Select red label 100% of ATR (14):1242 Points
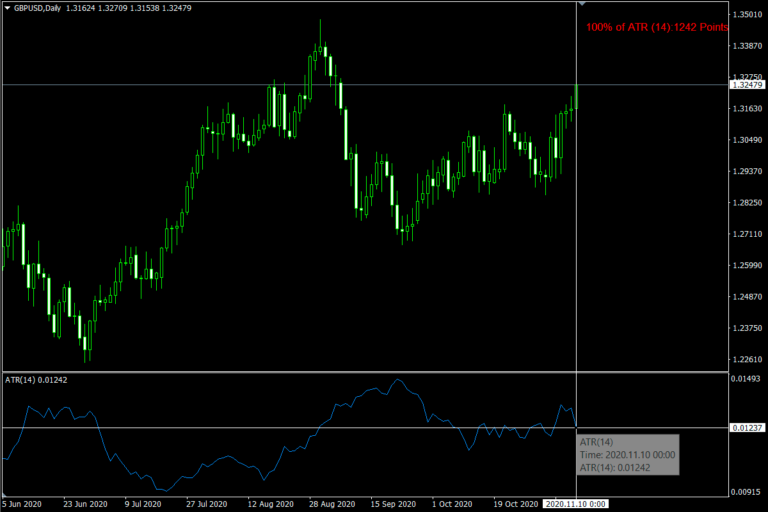This screenshot has width=768, height=512. [x=657, y=27]
